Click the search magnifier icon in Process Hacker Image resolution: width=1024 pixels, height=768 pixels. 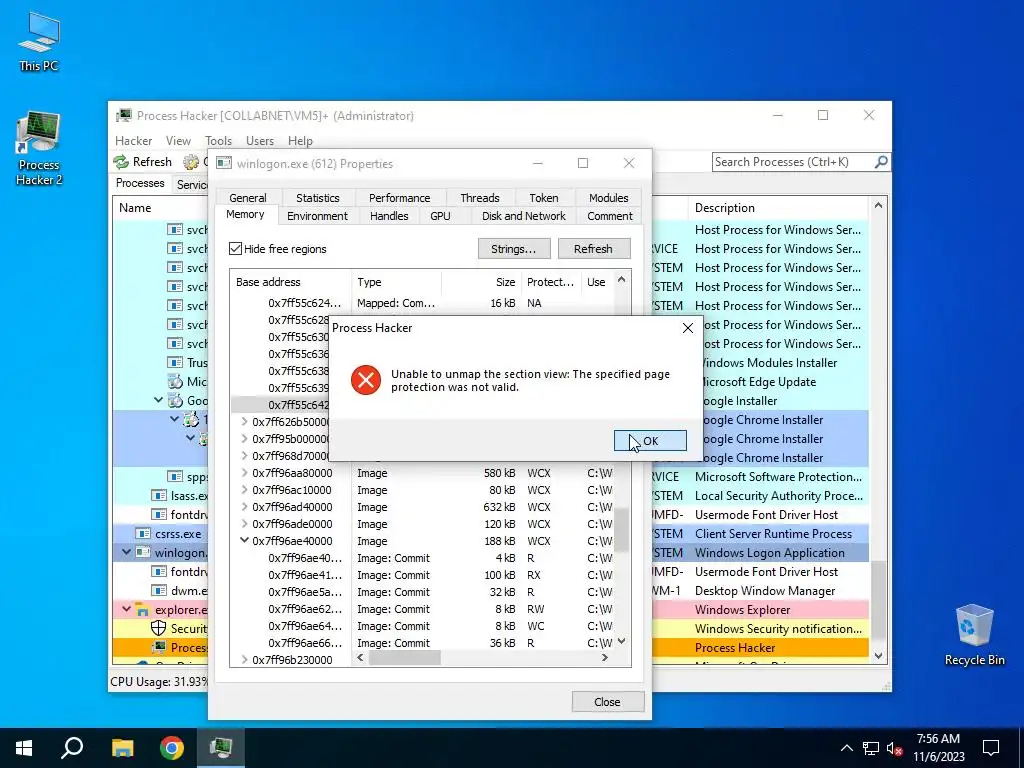tap(881, 161)
